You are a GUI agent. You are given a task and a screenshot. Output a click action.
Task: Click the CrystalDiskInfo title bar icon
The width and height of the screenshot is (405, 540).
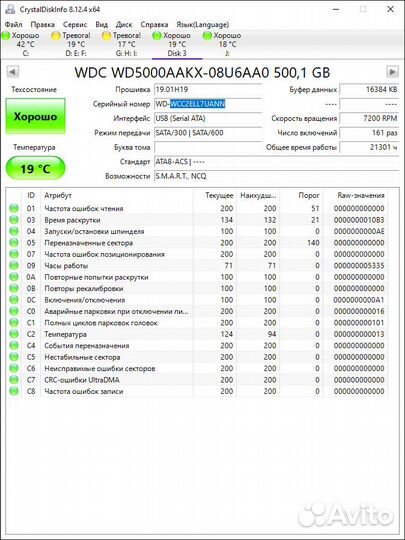pyautogui.click(x=10, y=9)
